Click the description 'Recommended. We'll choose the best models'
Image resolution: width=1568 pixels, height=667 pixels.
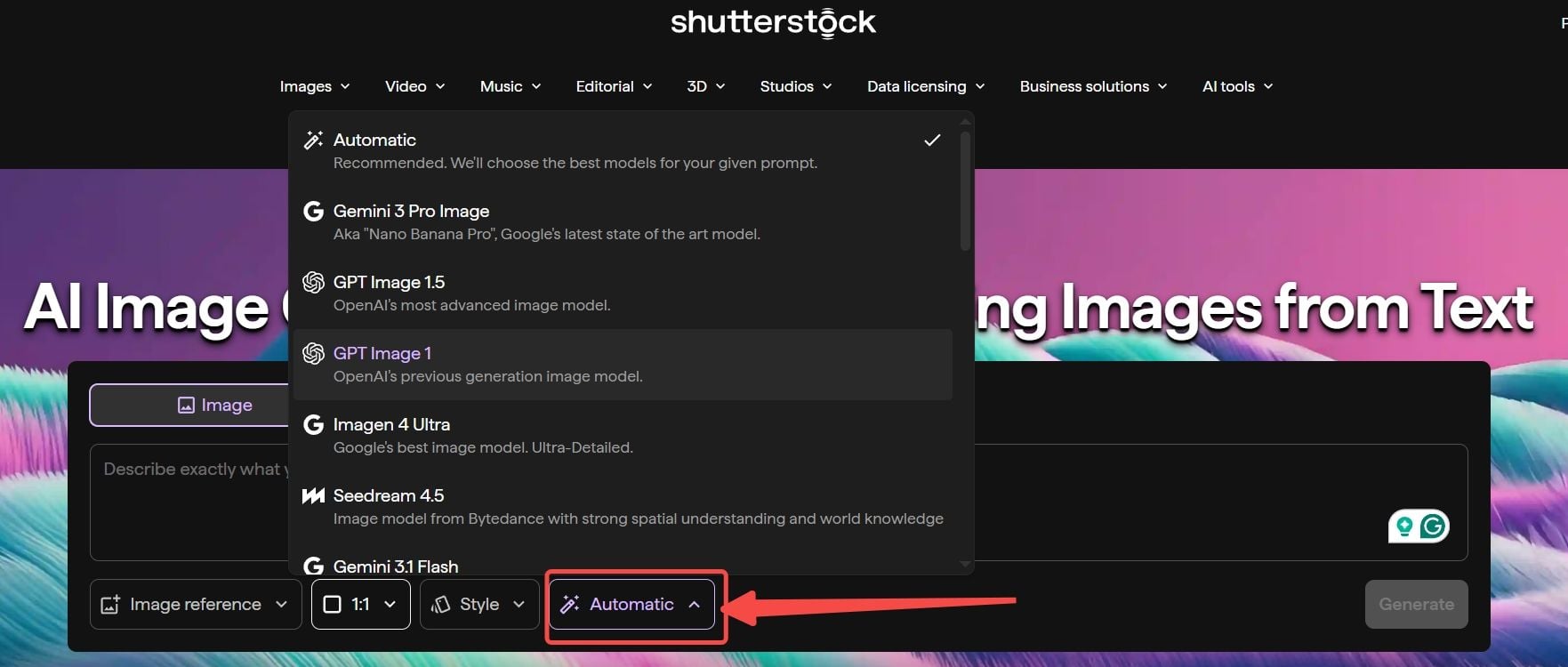tap(575, 163)
